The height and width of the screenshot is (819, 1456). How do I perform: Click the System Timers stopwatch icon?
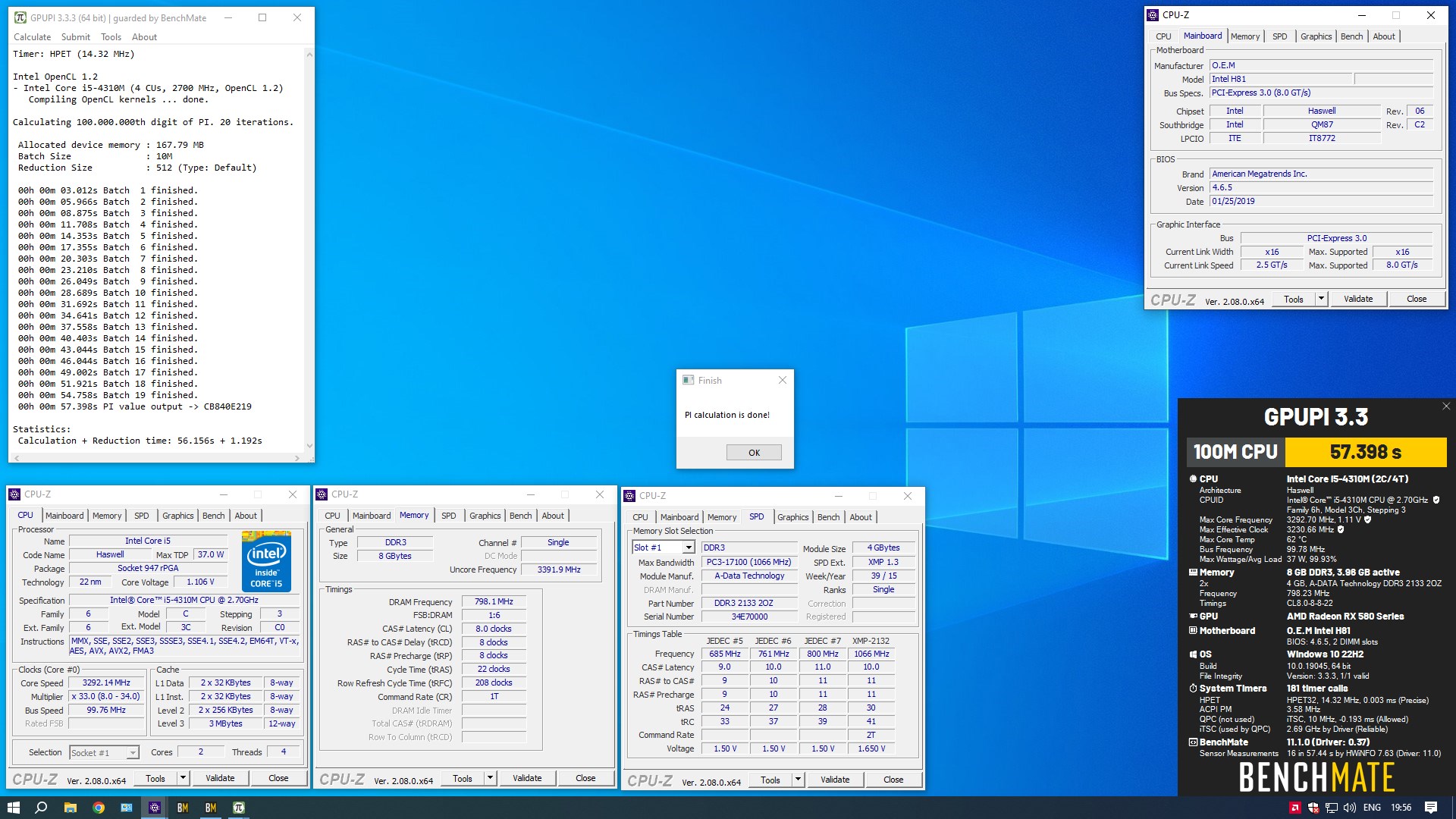tap(1193, 689)
